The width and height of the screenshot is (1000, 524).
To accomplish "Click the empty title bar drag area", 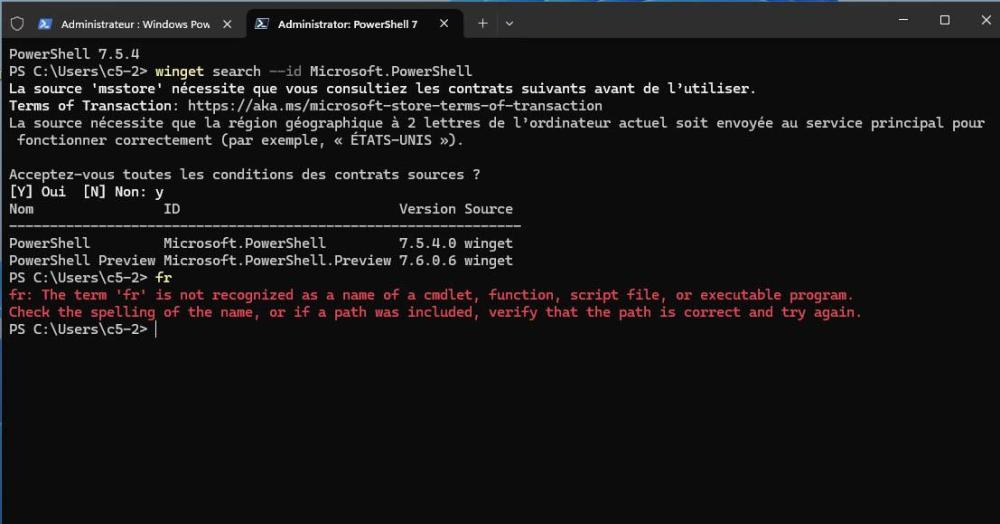I will [700, 20].
